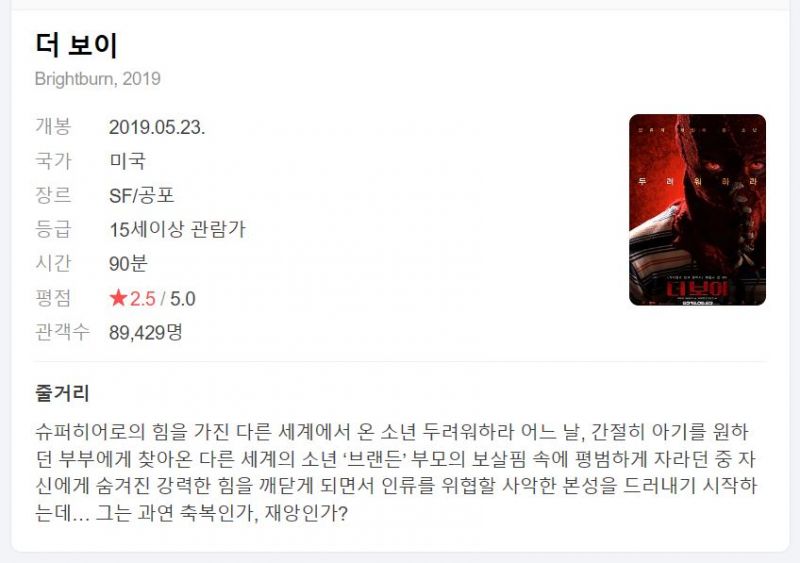The width and height of the screenshot is (800, 563).
Task: Click the 등급 label
Action: pyautogui.click(x=53, y=229)
